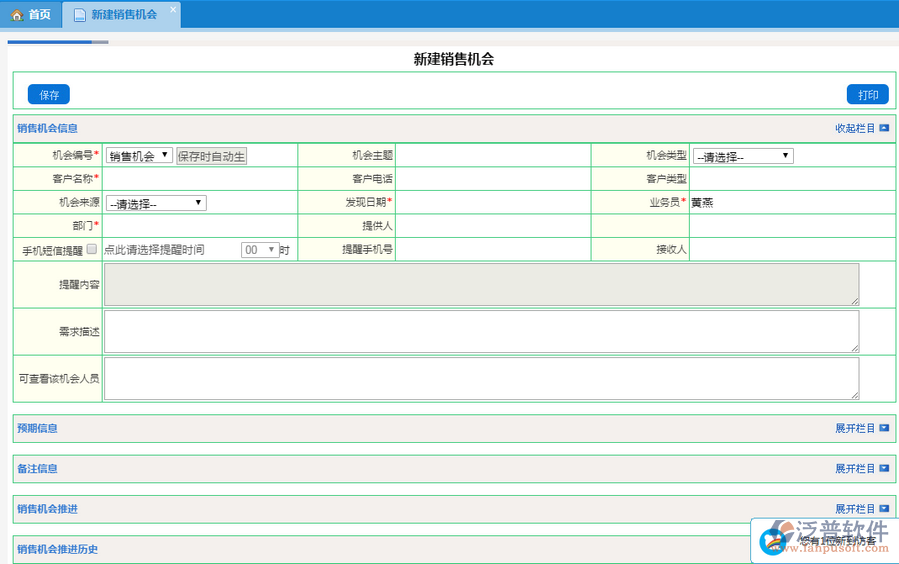Image resolution: width=899 pixels, height=564 pixels.
Task: Click the expand icon in 备注信息 section
Action: [x=884, y=468]
